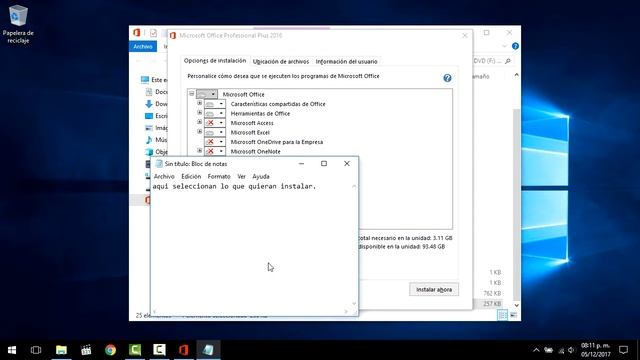Click the Office icon in Explorer's title bar
This screenshot has width=640, height=360.
[x=137, y=33]
